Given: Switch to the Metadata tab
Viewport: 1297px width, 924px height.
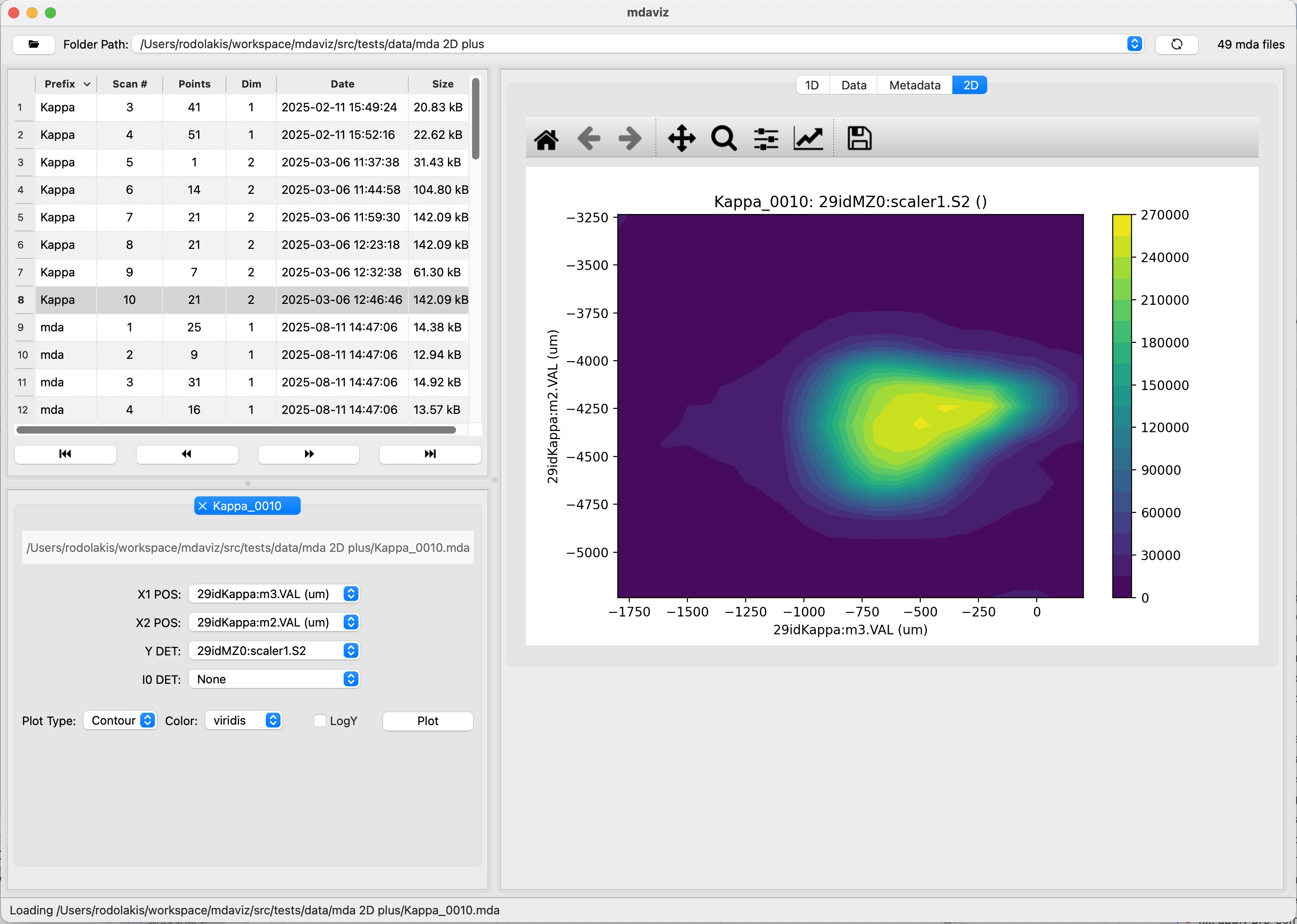Looking at the screenshot, I should (914, 85).
